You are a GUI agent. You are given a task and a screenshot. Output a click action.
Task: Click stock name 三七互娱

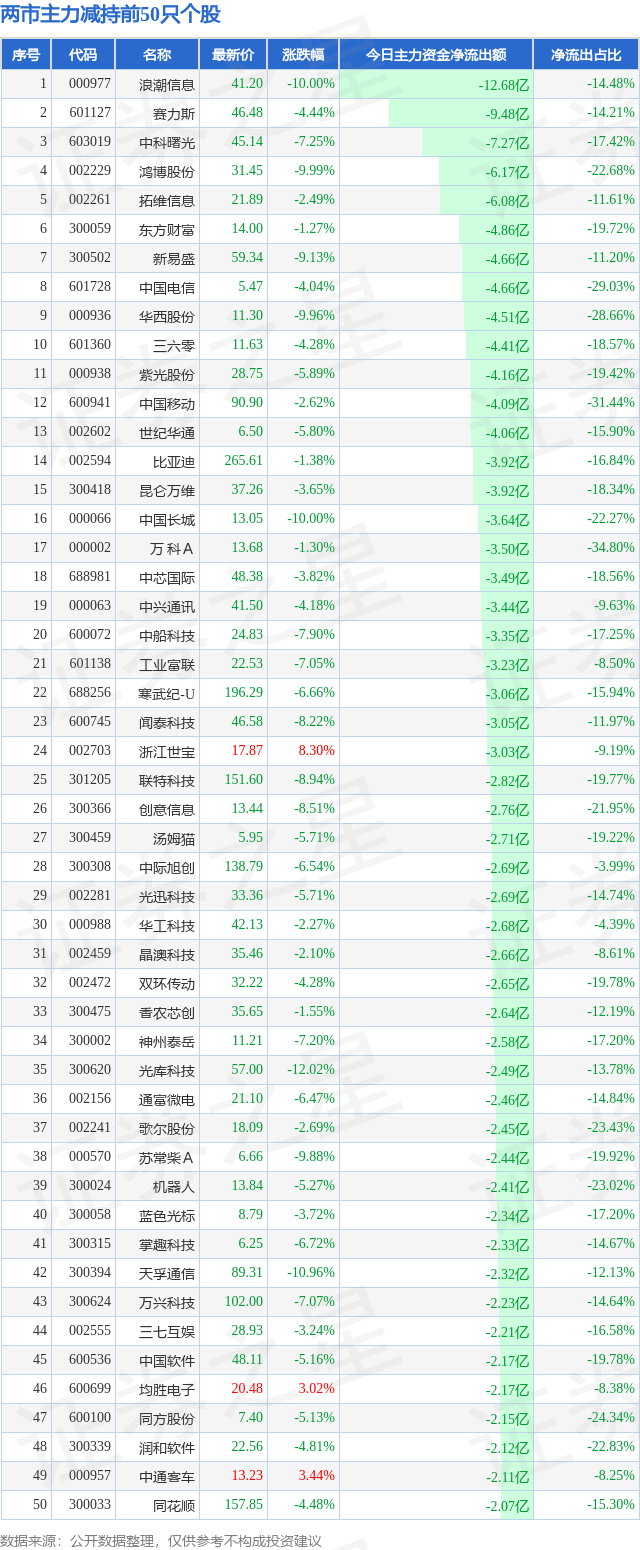click(x=167, y=1331)
